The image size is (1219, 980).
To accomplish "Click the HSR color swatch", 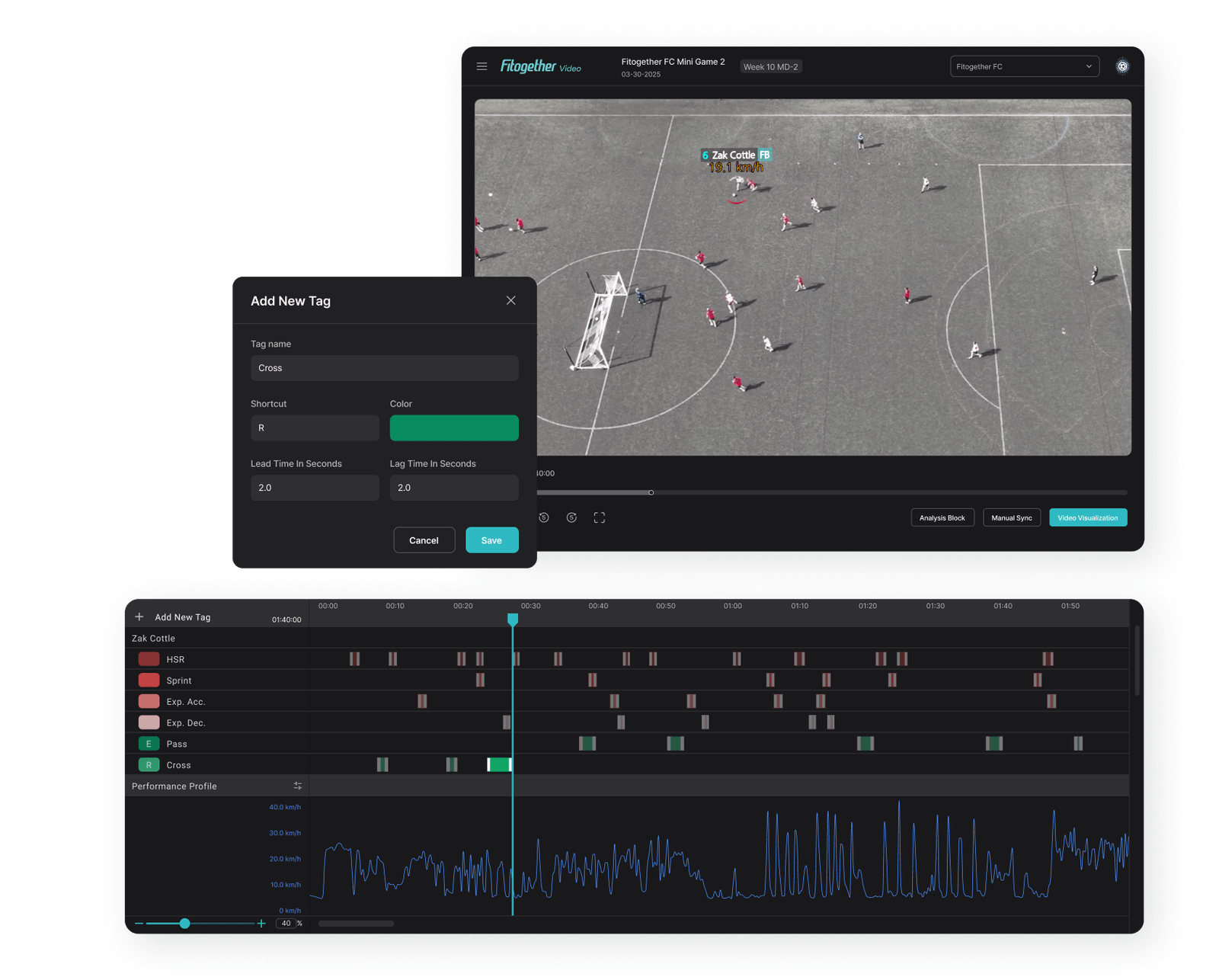I will (149, 659).
